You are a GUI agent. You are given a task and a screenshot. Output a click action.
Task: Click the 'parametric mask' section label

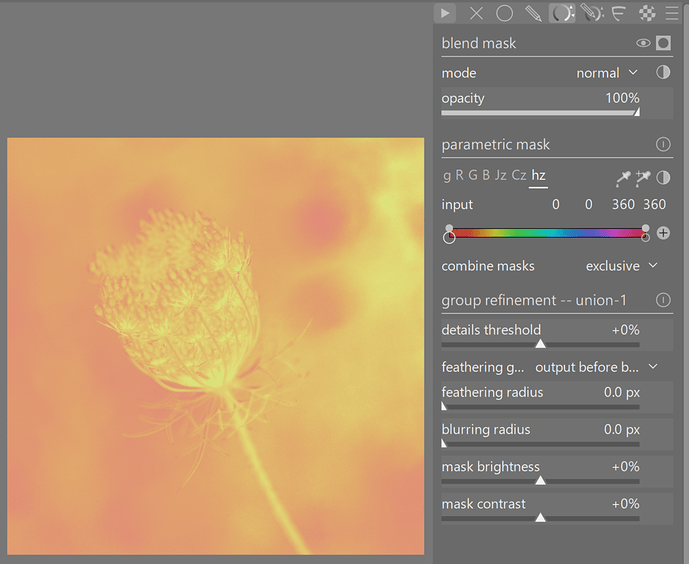point(496,145)
